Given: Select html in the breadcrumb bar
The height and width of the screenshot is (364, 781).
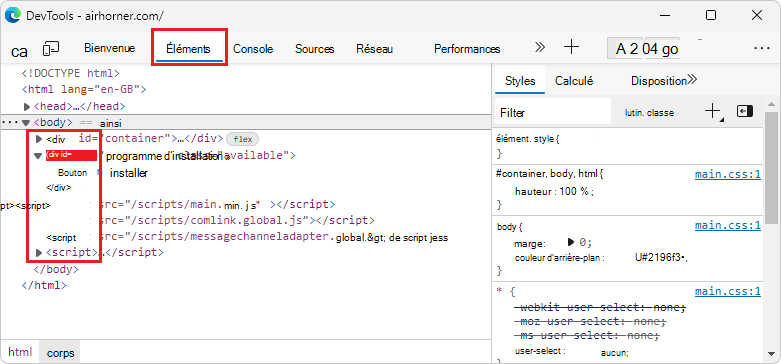Looking at the screenshot, I should click(20, 353).
